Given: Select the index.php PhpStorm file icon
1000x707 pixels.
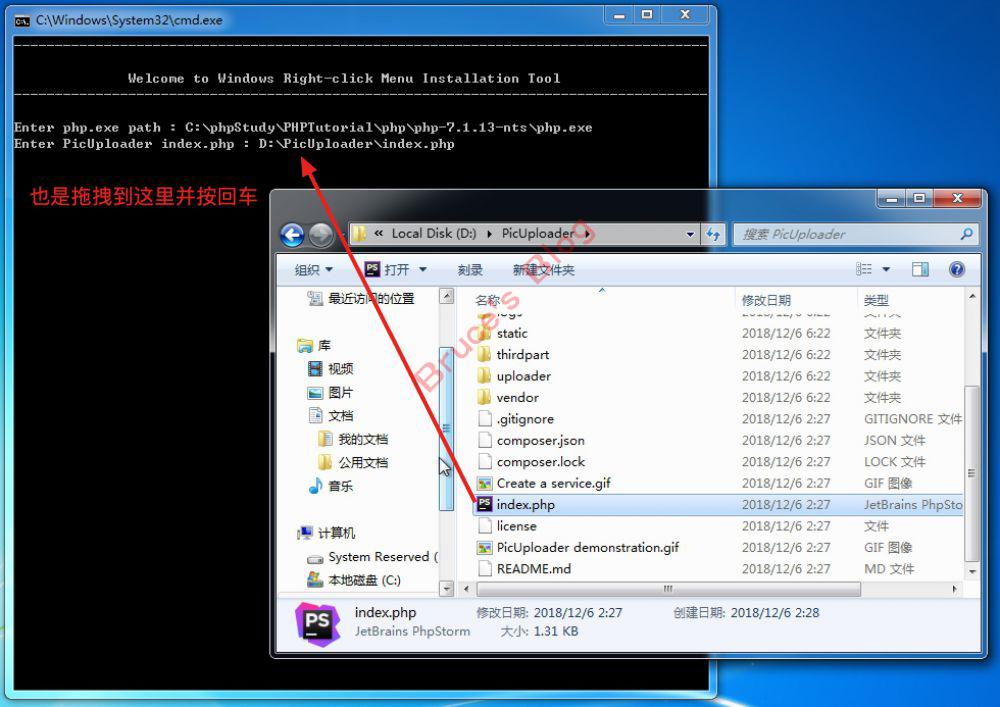Looking at the screenshot, I should coord(485,505).
